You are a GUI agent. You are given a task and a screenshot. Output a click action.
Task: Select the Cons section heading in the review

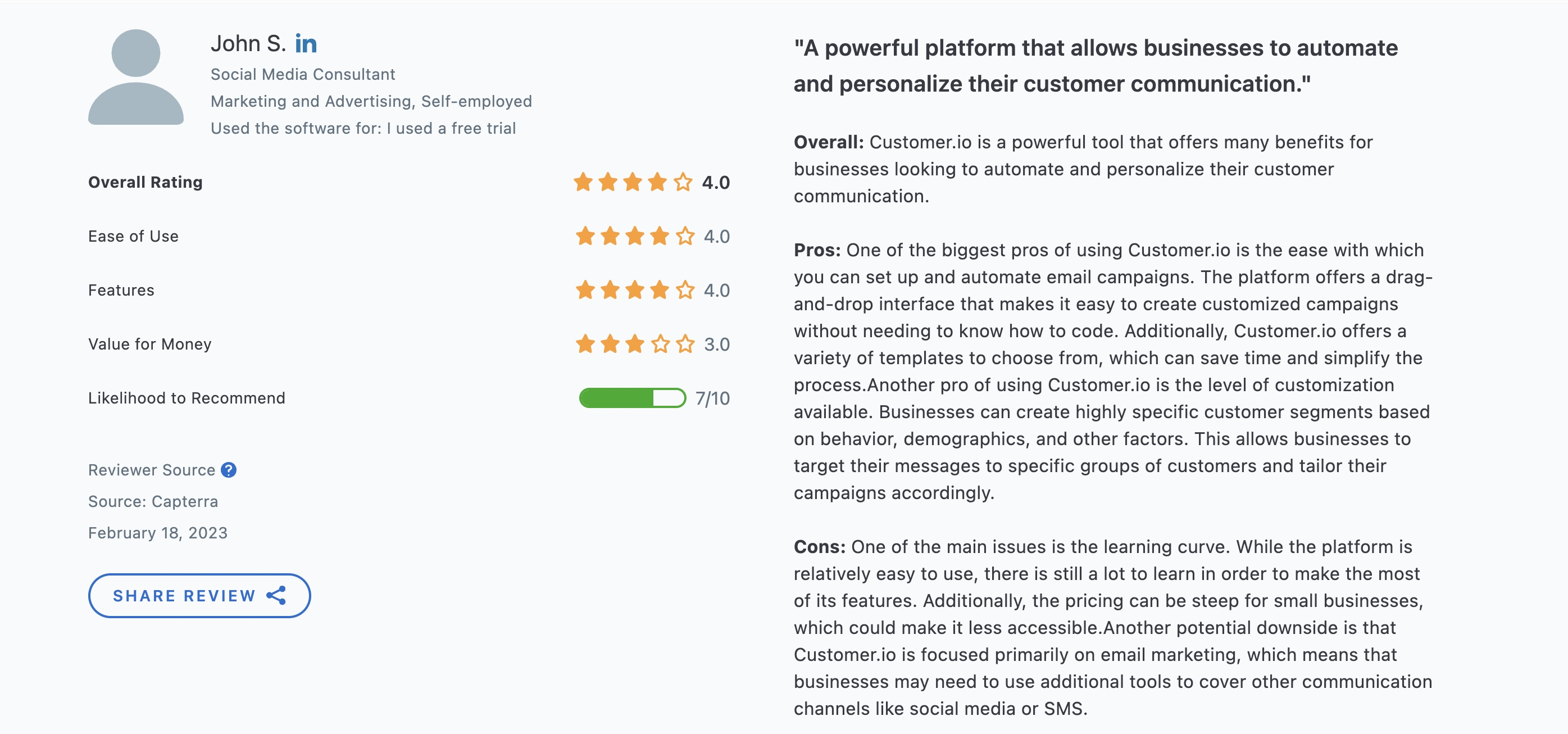819,546
